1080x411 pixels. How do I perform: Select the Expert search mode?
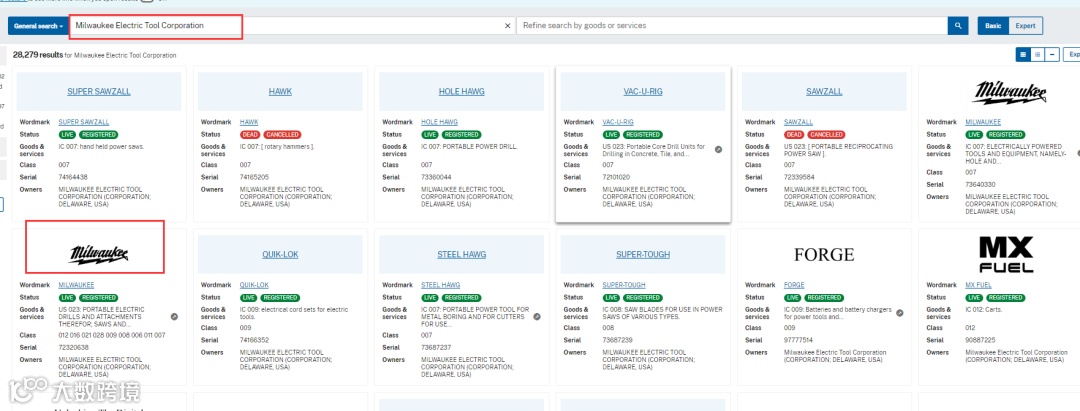(1026, 25)
